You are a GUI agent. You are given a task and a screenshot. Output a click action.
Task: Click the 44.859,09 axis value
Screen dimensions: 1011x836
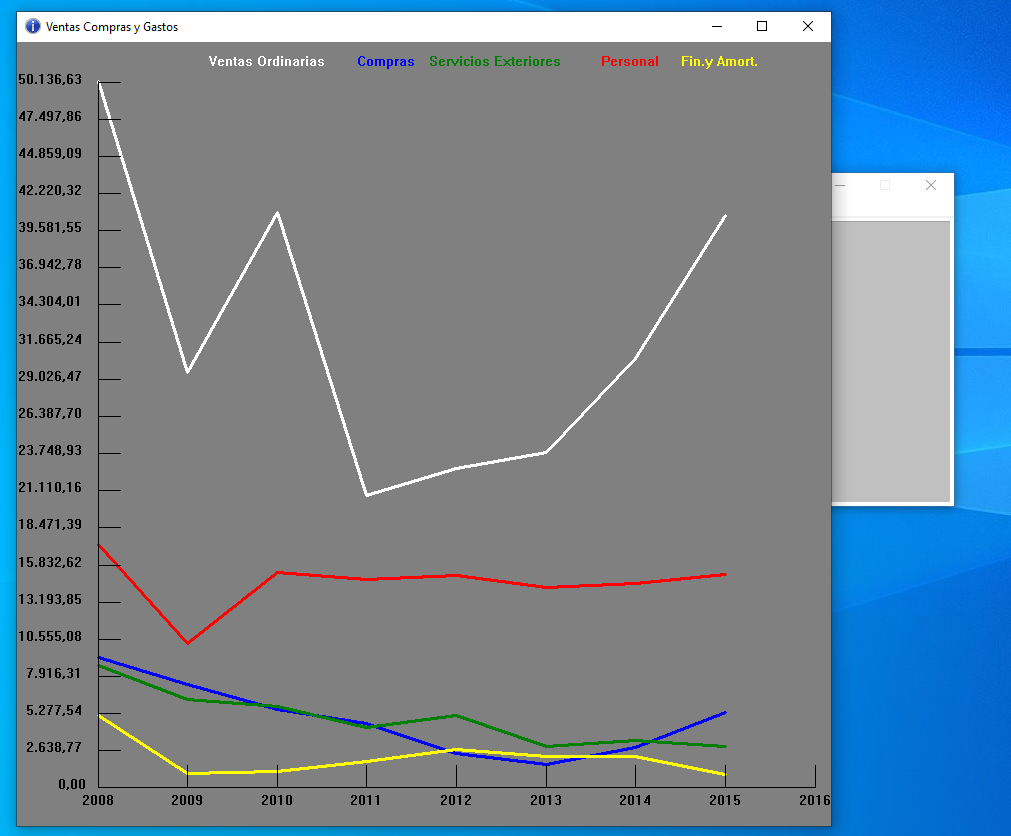[50, 153]
